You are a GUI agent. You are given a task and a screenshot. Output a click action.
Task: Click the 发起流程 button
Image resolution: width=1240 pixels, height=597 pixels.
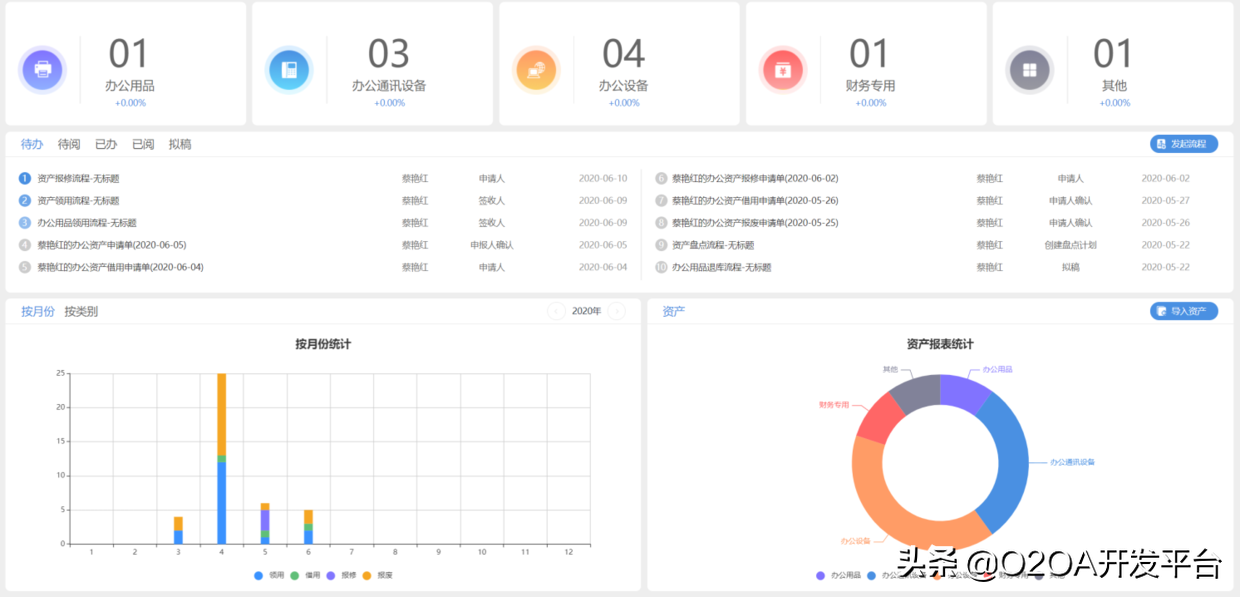pos(1184,143)
